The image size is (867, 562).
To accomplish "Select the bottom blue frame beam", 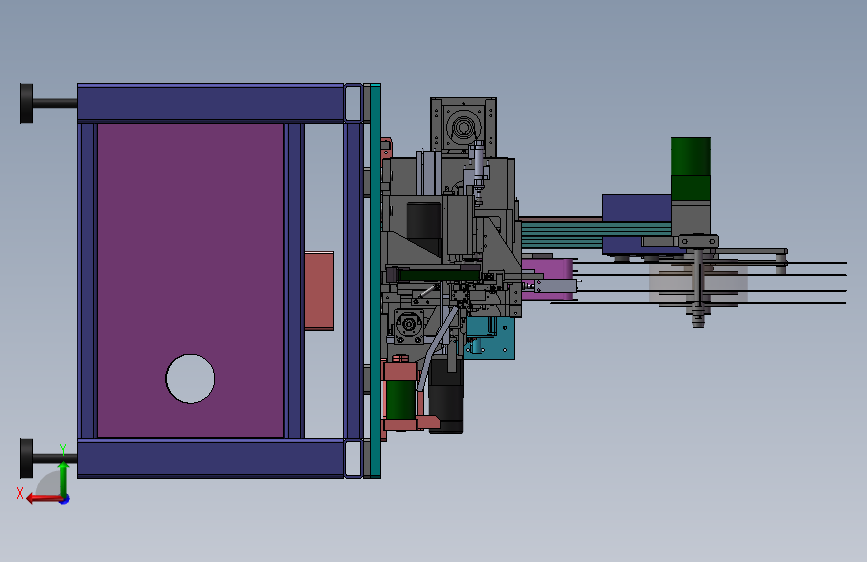I will point(211,459).
